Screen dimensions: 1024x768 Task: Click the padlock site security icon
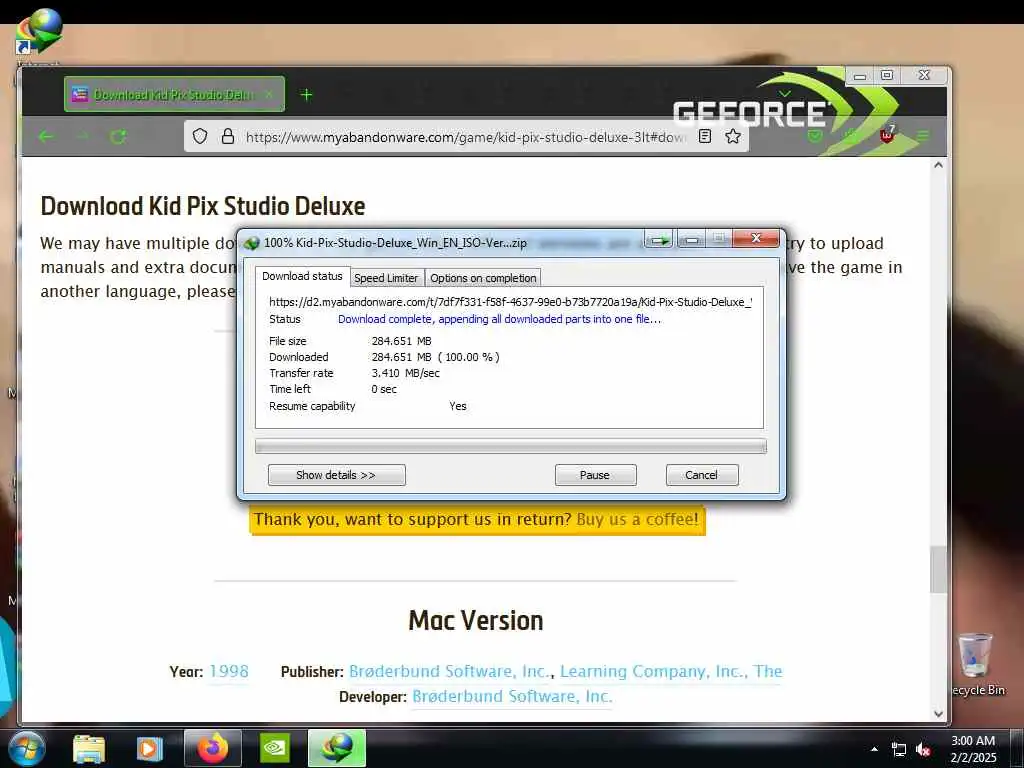pos(227,136)
